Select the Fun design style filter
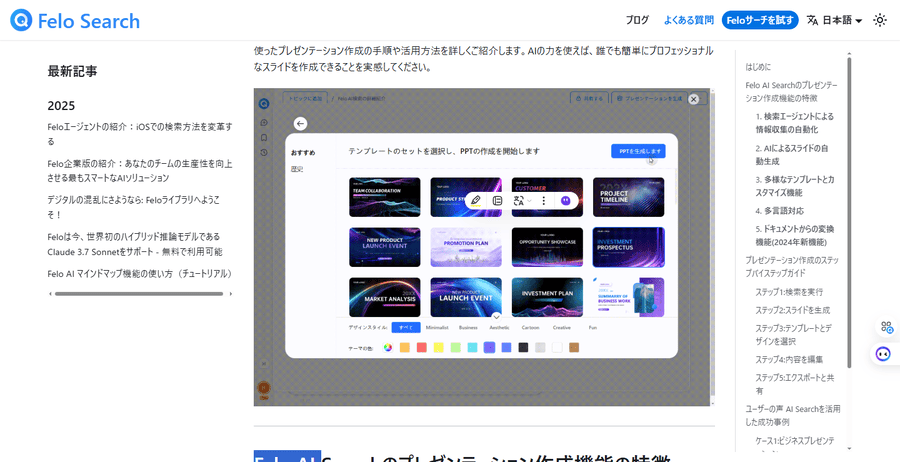Screen dimensions: 900x462 coord(592,328)
